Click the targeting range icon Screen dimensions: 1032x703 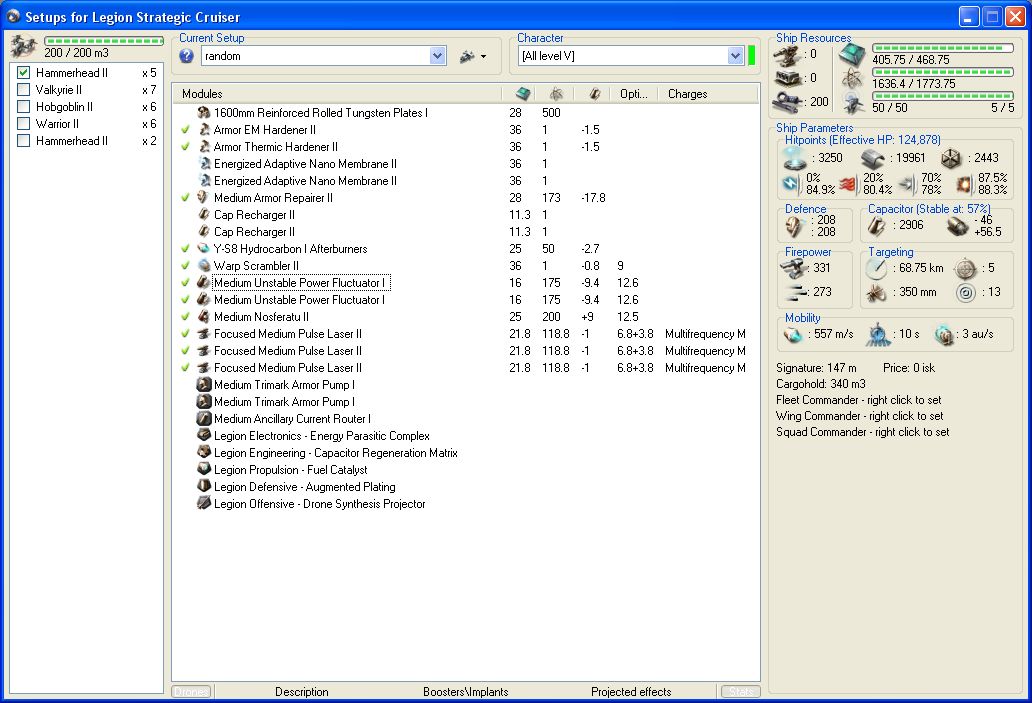(x=877, y=268)
